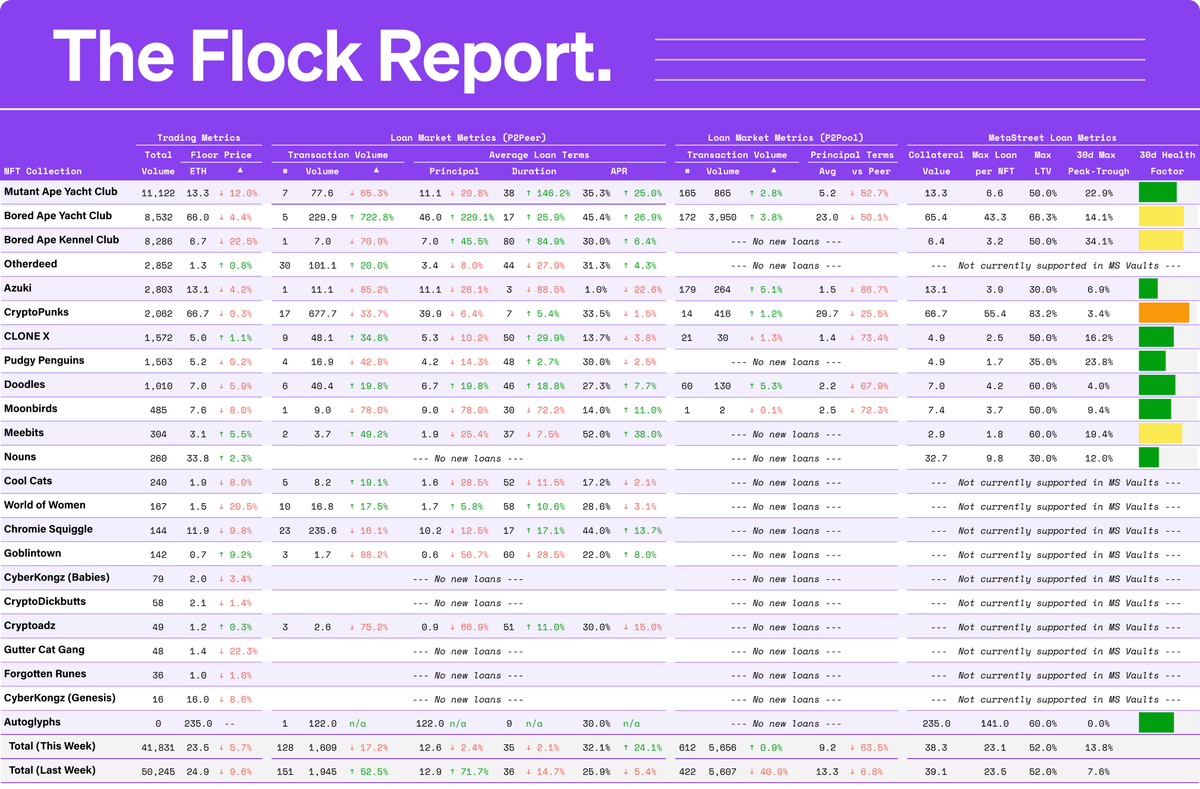Screen dimensions: 1200x789
Task: Select the Autoglyphs green health factor bar
Action: (x=1156, y=722)
